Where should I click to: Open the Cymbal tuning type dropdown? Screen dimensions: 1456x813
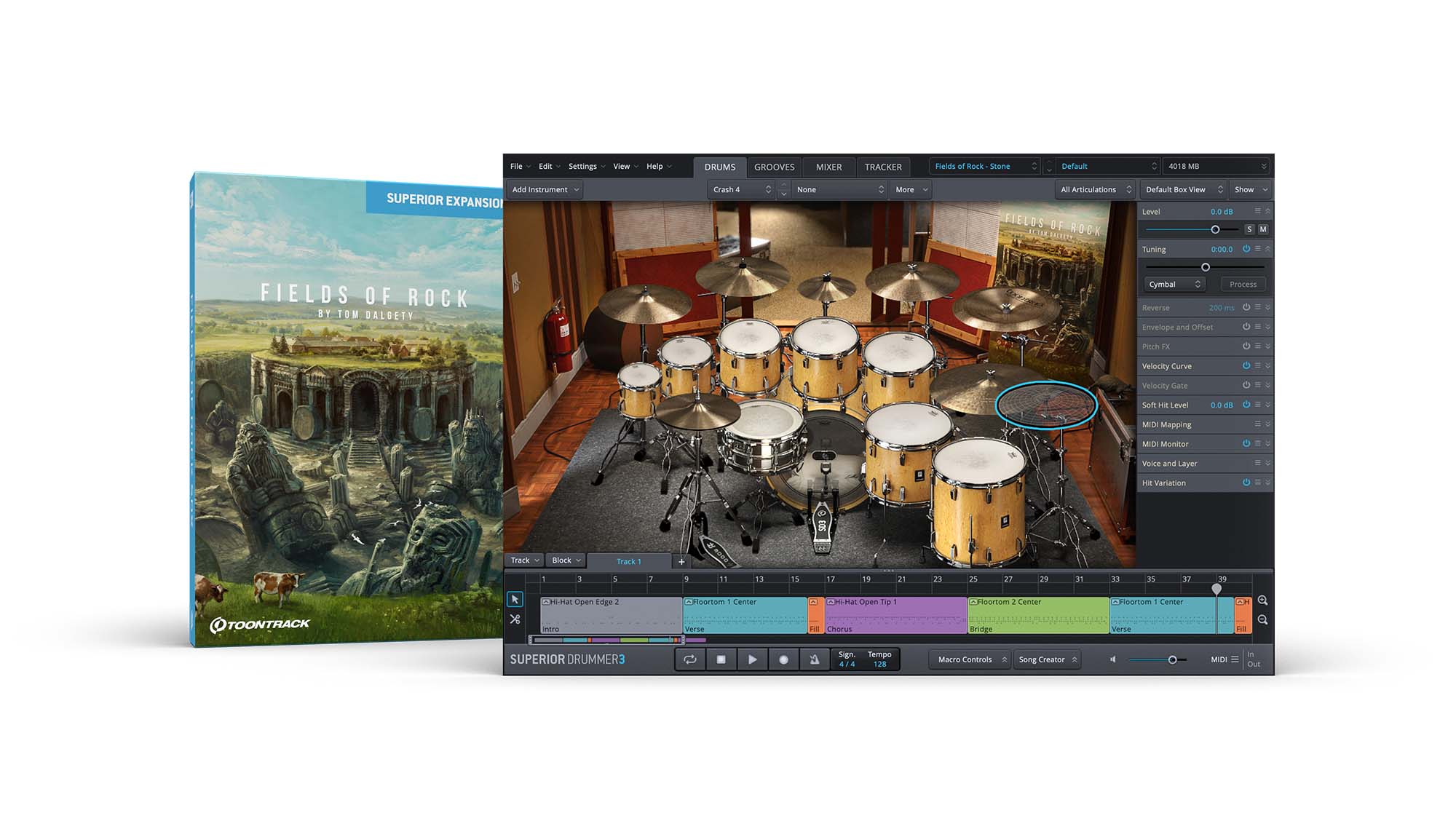coord(1174,285)
